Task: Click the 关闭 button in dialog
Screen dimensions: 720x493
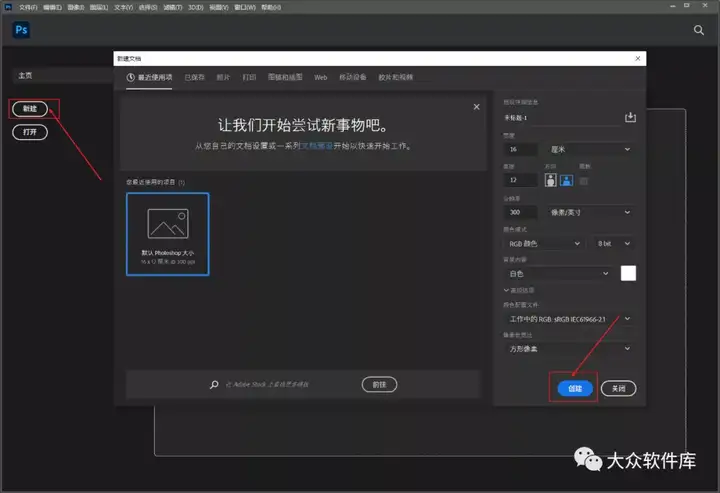Action: tap(619, 388)
